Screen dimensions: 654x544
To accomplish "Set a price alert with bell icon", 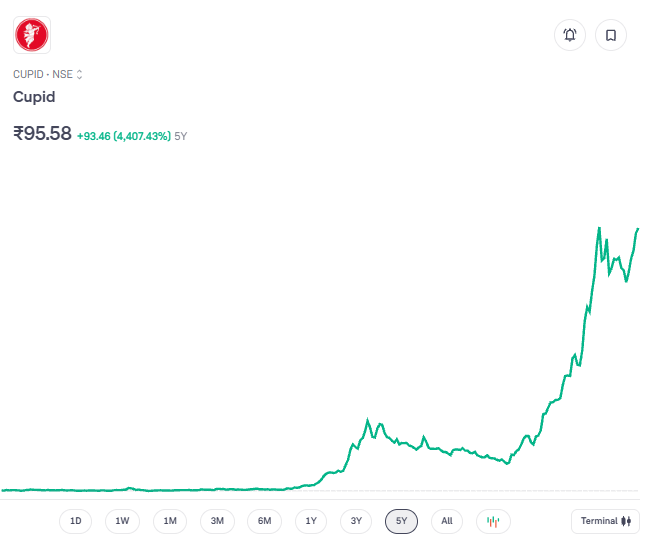I will (x=570, y=35).
